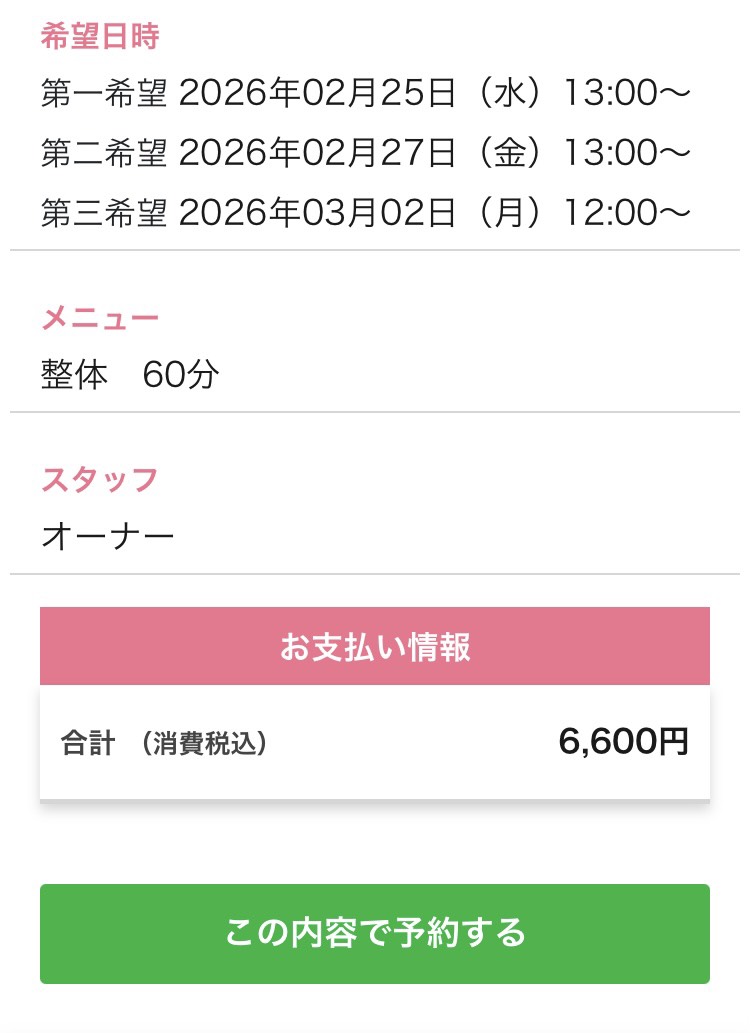Click the 希望日時 section heading
The image size is (750, 1033).
pos(100,37)
